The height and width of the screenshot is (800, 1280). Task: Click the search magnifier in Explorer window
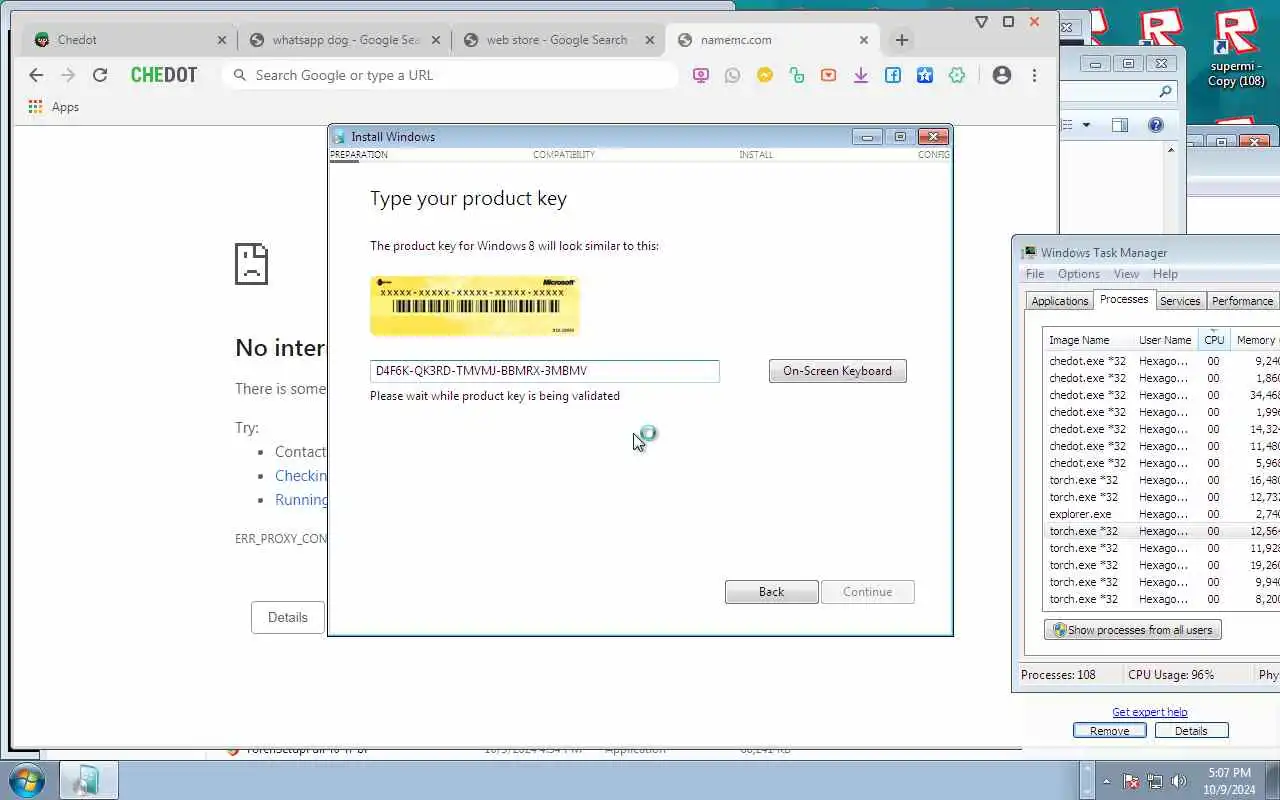[1165, 91]
